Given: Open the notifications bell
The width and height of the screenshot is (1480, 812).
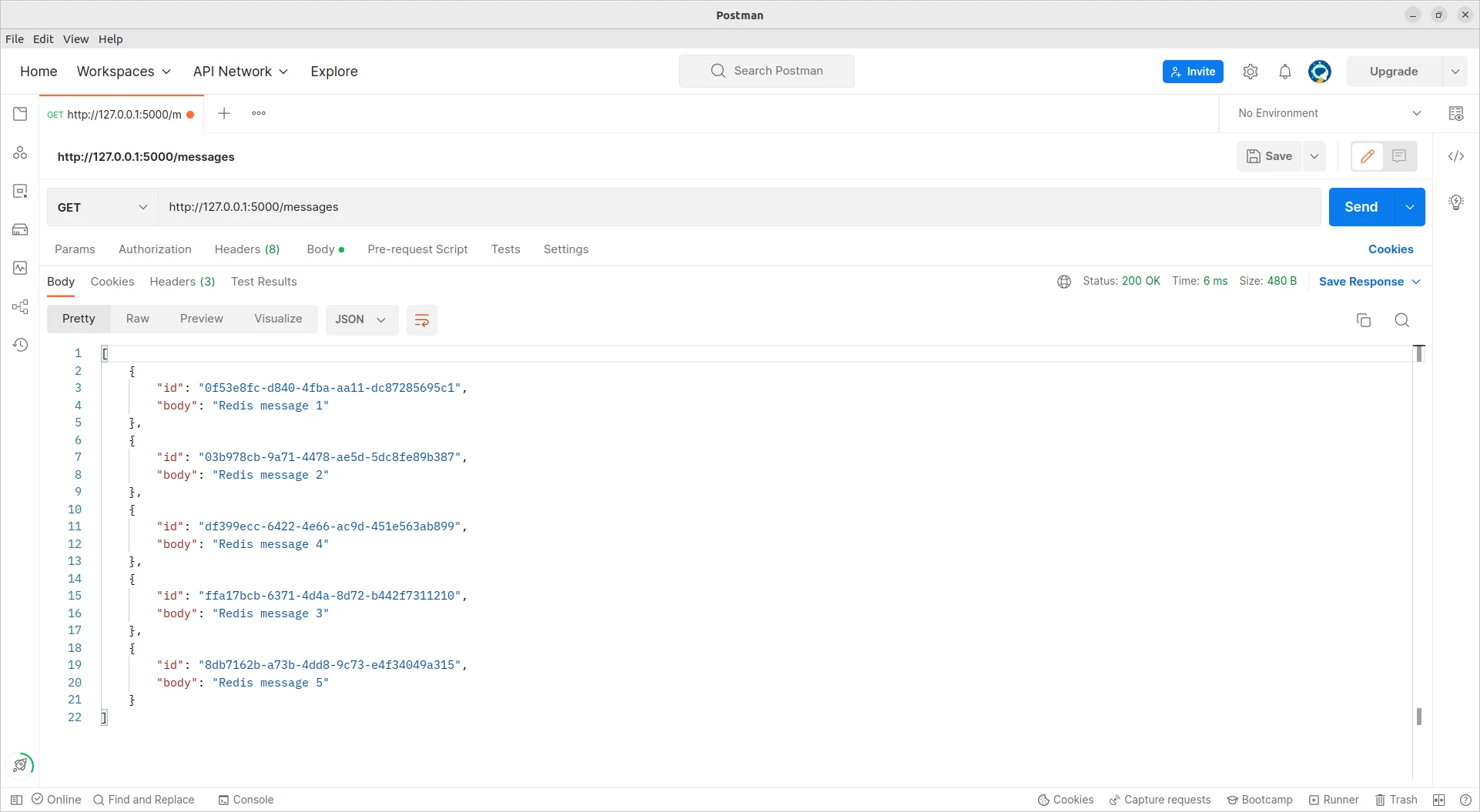Looking at the screenshot, I should 1284,72.
